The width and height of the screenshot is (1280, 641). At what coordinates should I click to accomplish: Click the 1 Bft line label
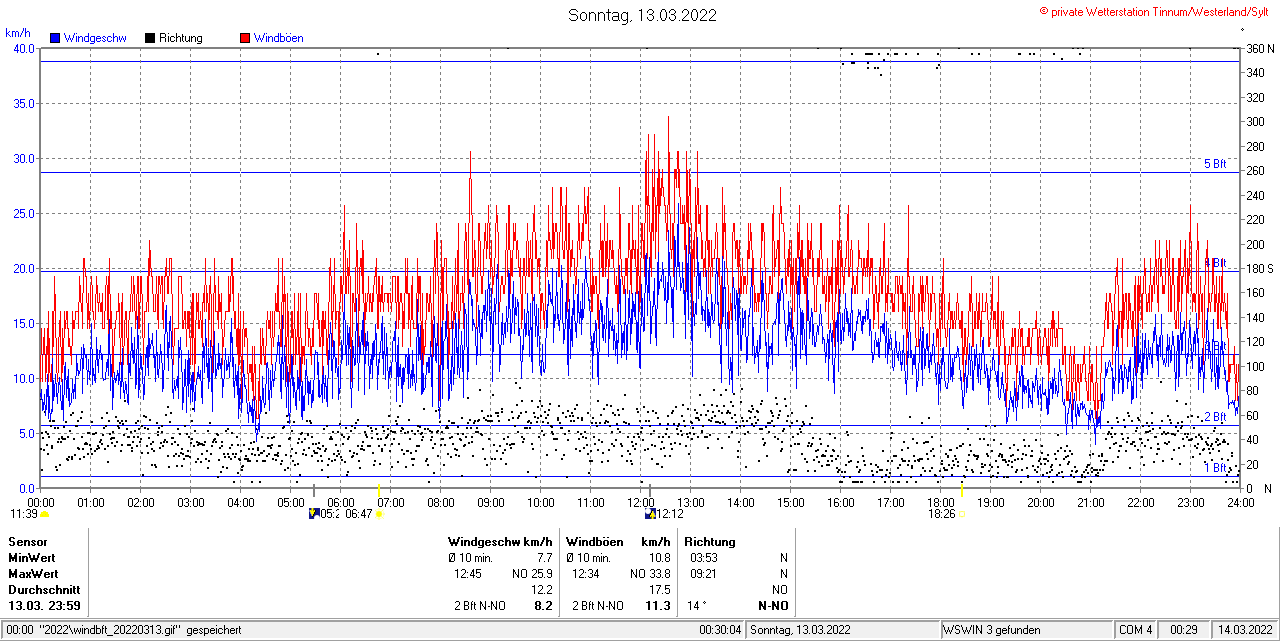point(1214,467)
